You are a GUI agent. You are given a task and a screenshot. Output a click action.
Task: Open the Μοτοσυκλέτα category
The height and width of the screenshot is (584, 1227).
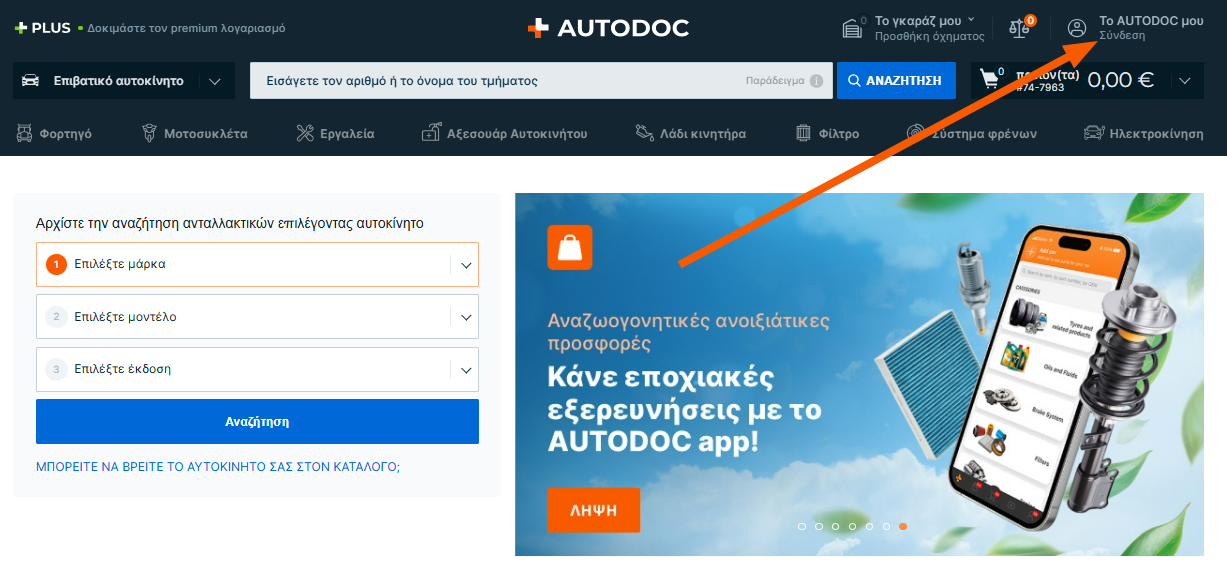pos(195,133)
